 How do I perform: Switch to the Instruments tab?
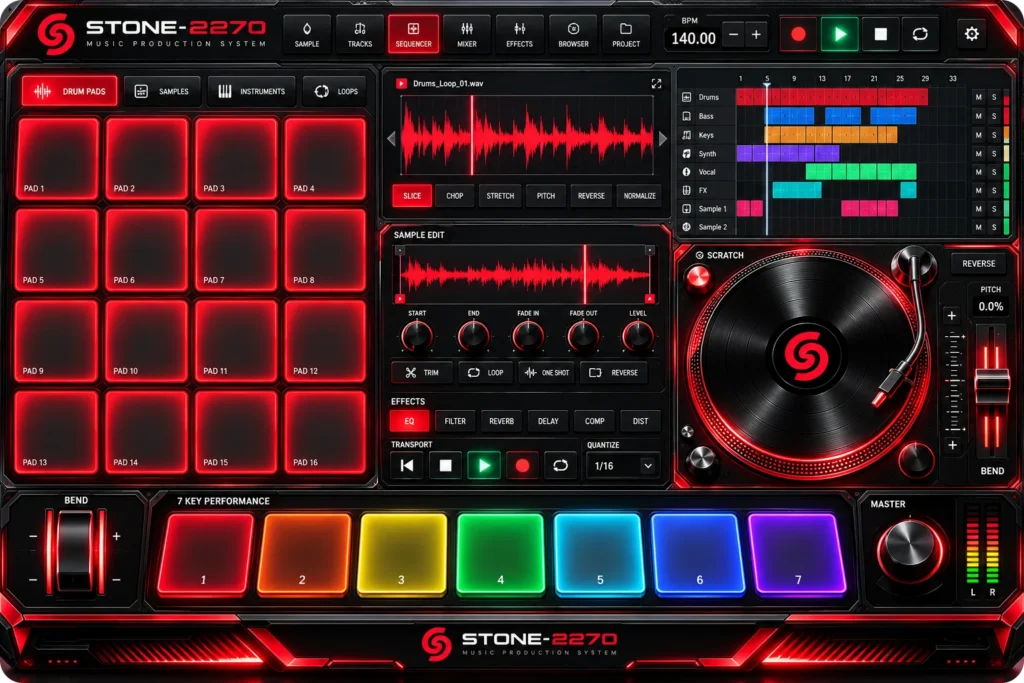251,91
